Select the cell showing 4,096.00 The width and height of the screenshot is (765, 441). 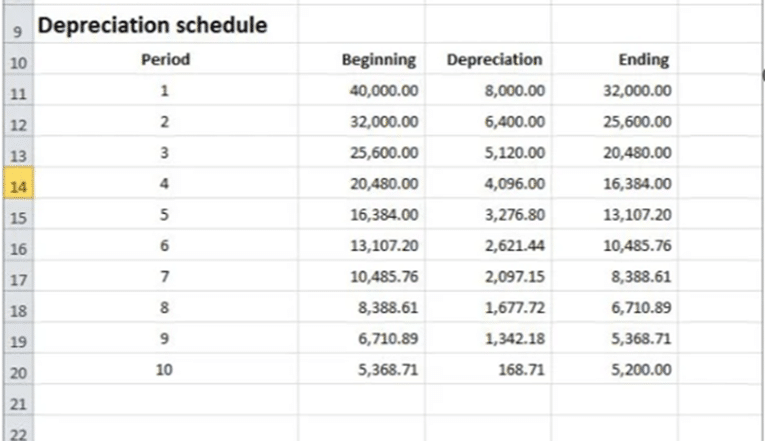click(x=510, y=184)
